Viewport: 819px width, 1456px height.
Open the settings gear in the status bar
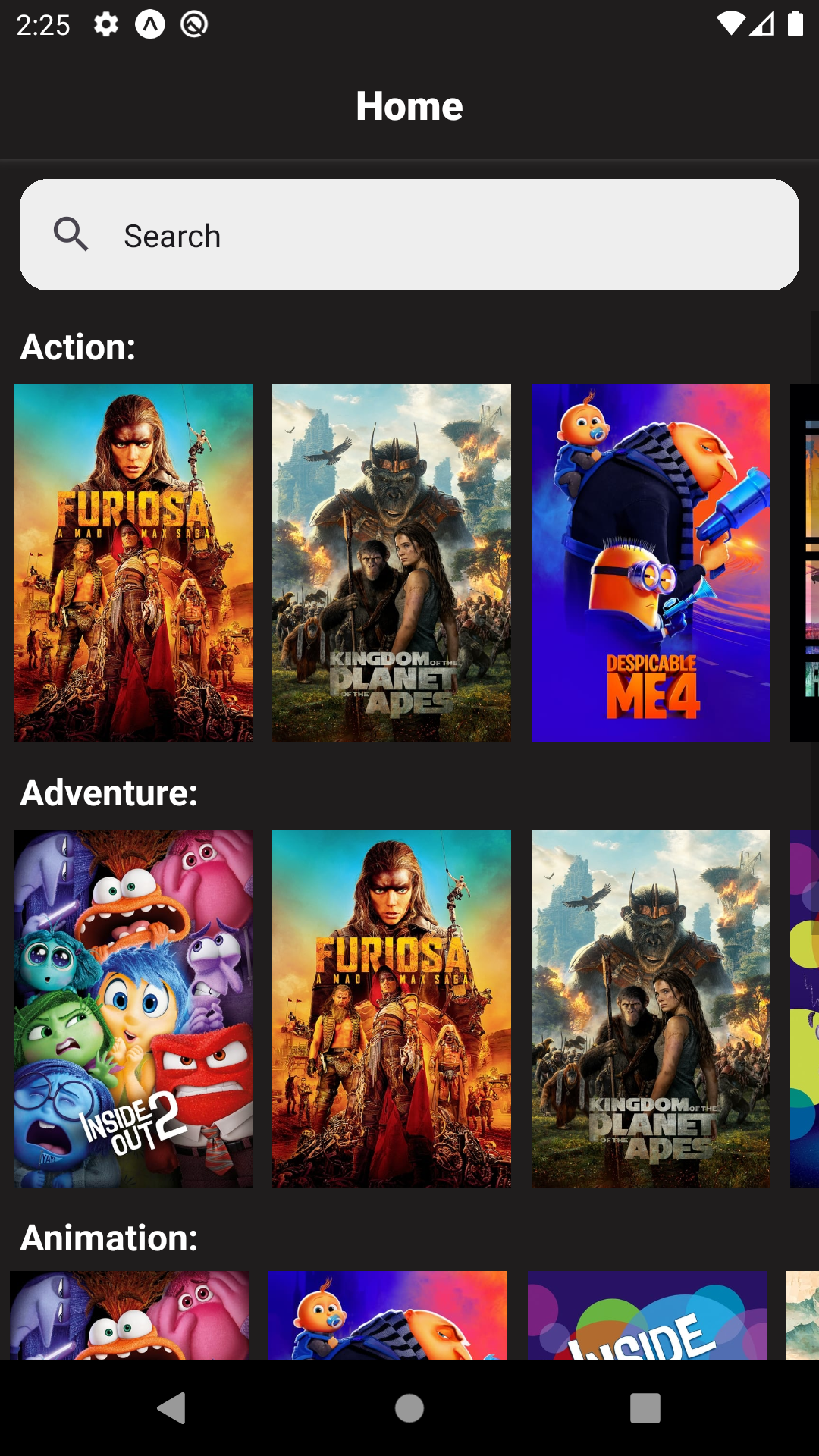point(106,25)
